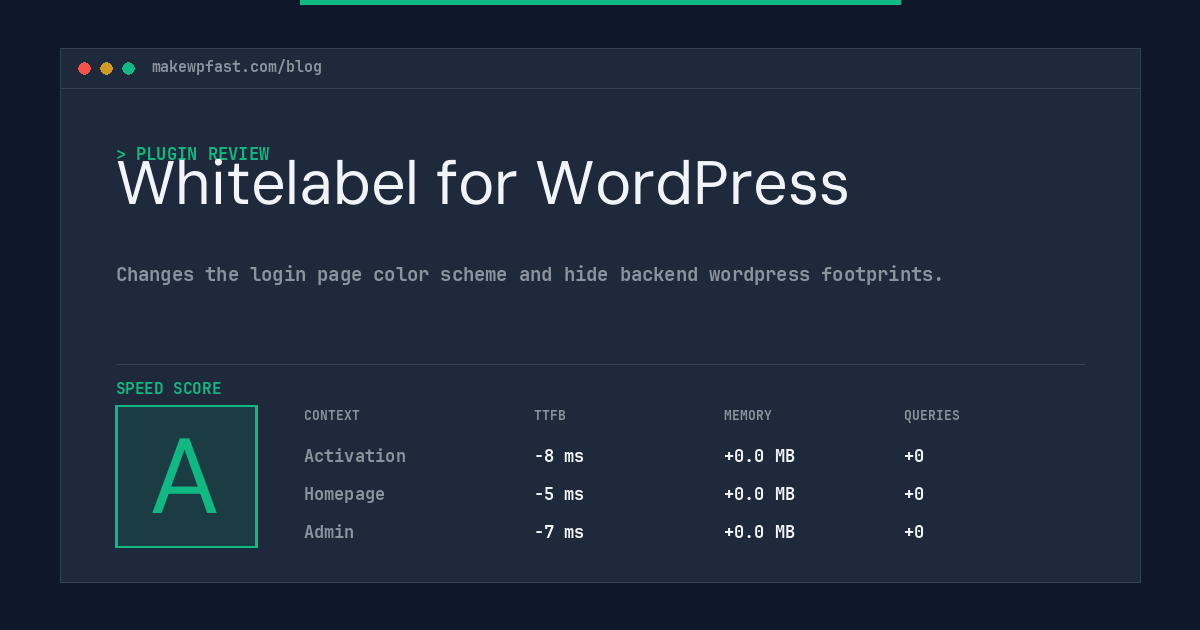Click the yellow window dot
The height and width of the screenshot is (630, 1200).
coord(106,68)
